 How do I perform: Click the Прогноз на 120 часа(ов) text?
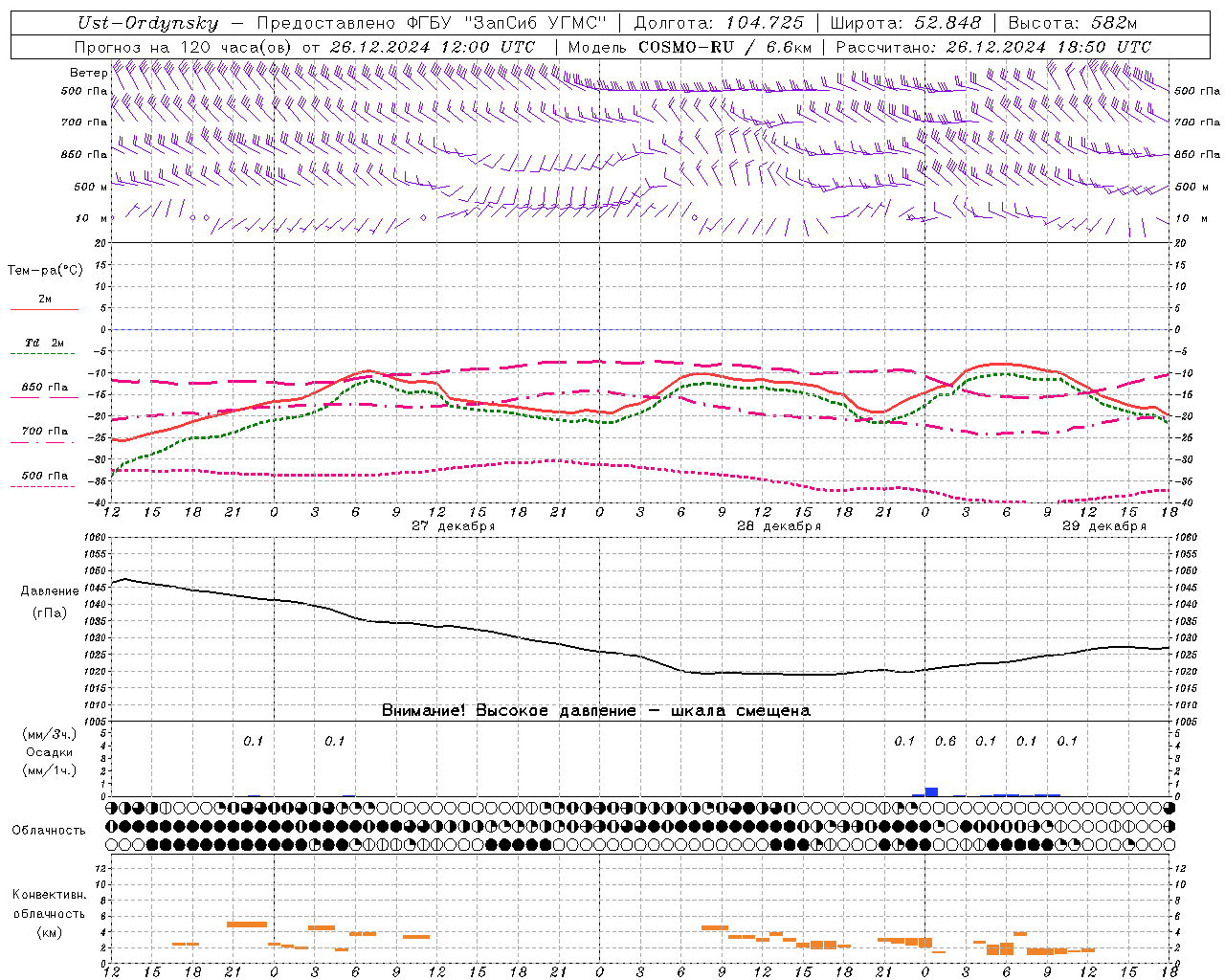185,47
